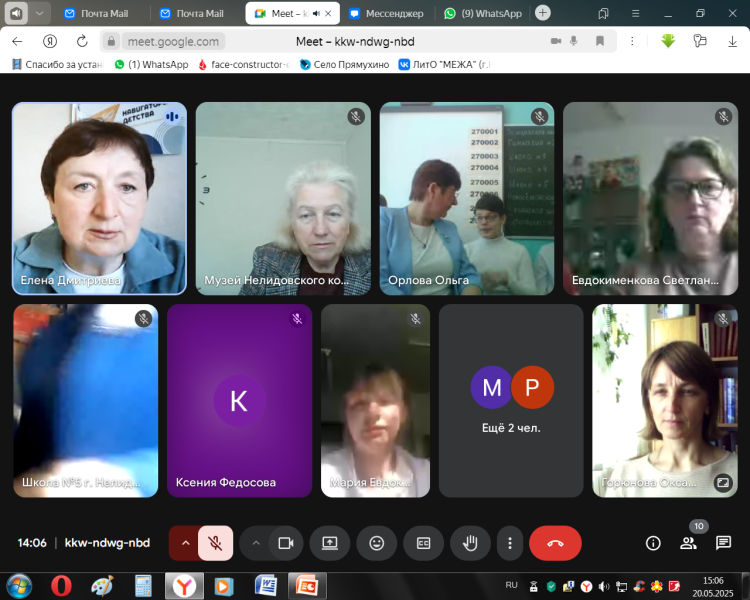Screen dimensions: 750x600
Task: Open the three-dots more options menu
Action: 510,543
